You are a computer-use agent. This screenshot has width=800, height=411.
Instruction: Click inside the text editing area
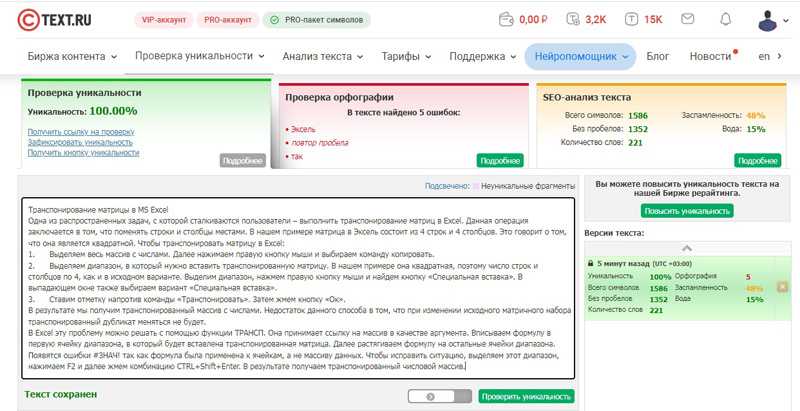pos(298,288)
